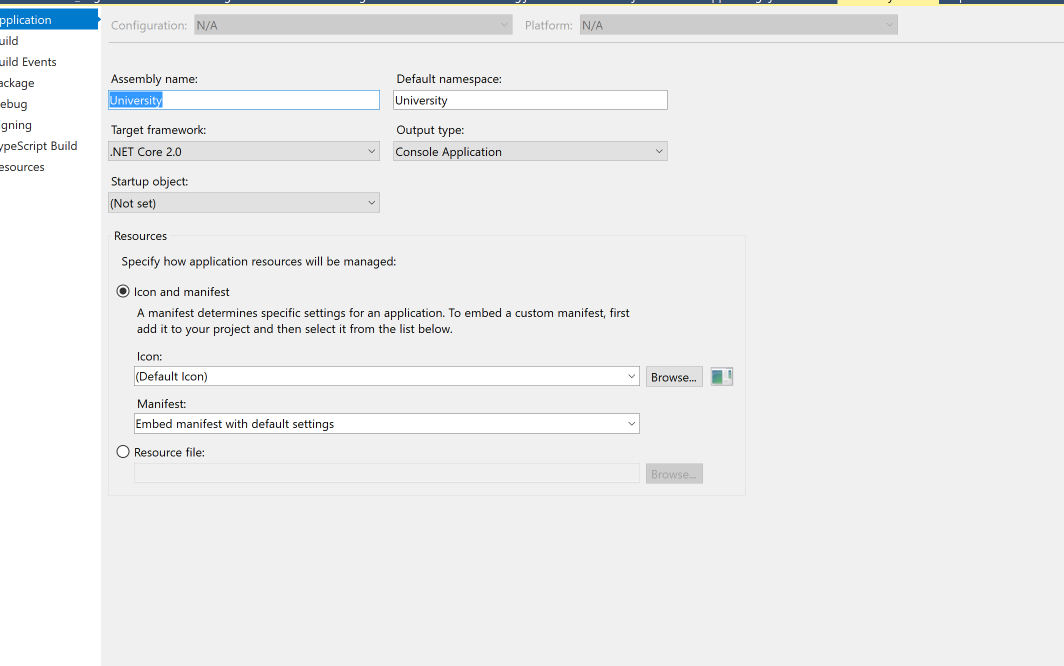The image size is (1064, 666).
Task: Click the Browse button next to Icon
Action: click(673, 376)
